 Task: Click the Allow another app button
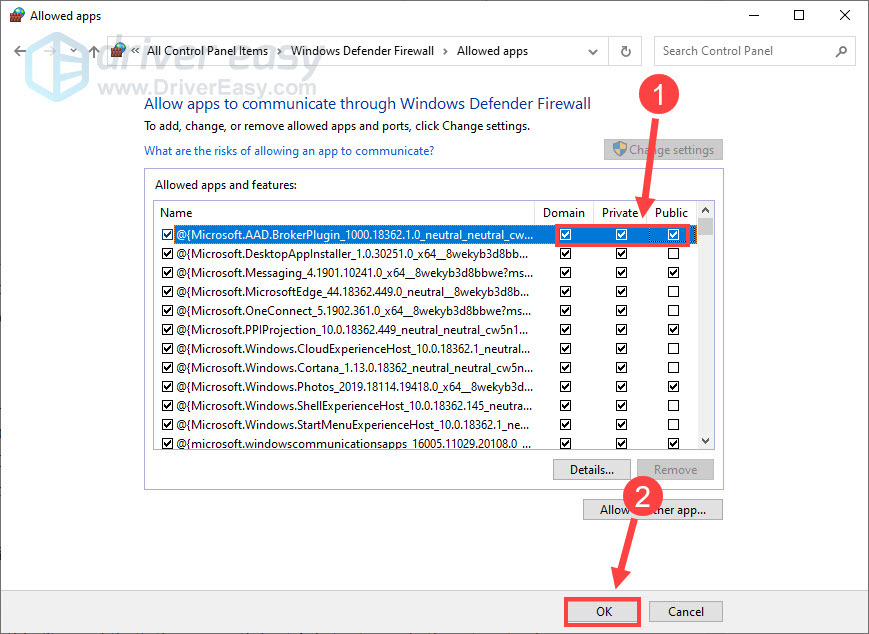click(x=652, y=510)
